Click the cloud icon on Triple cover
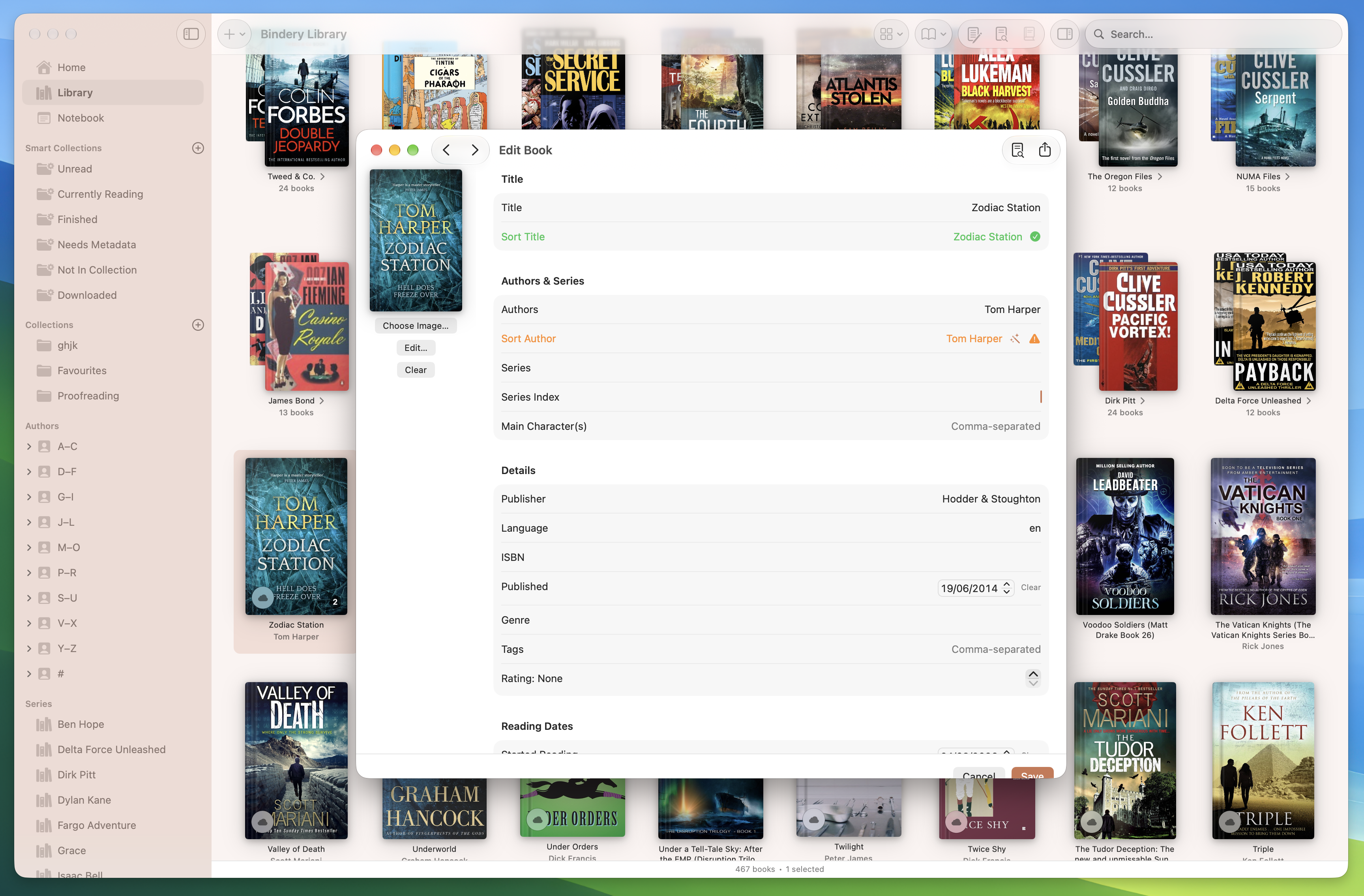The height and width of the screenshot is (896, 1364). 1229,822
